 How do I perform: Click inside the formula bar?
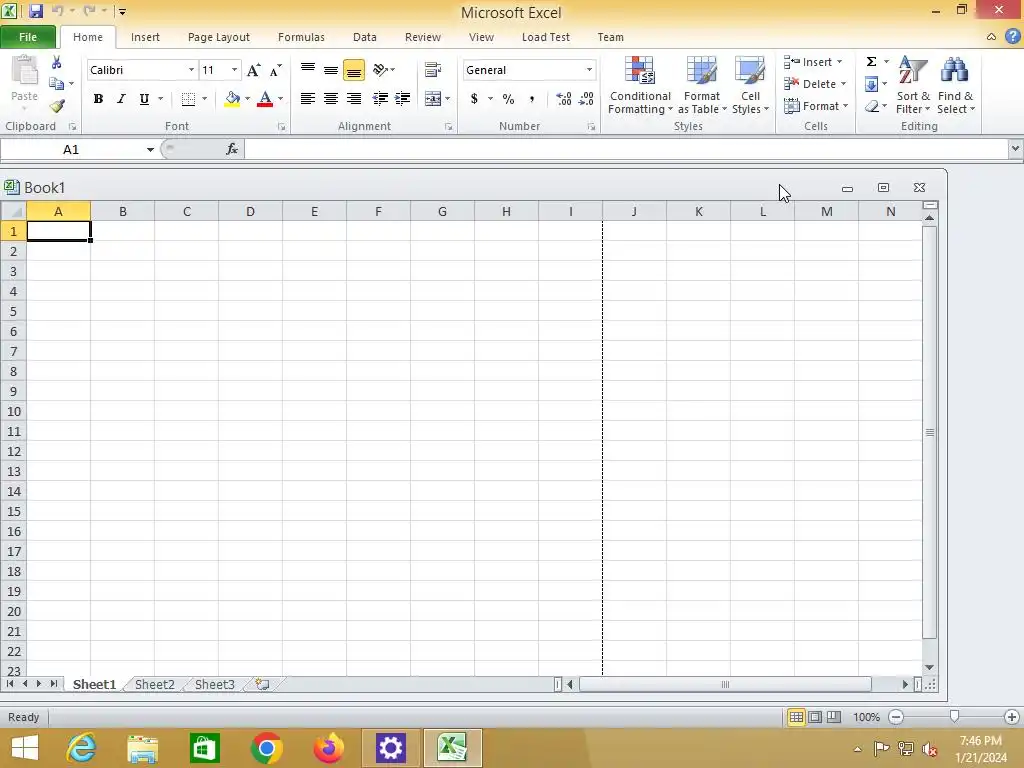click(x=626, y=150)
